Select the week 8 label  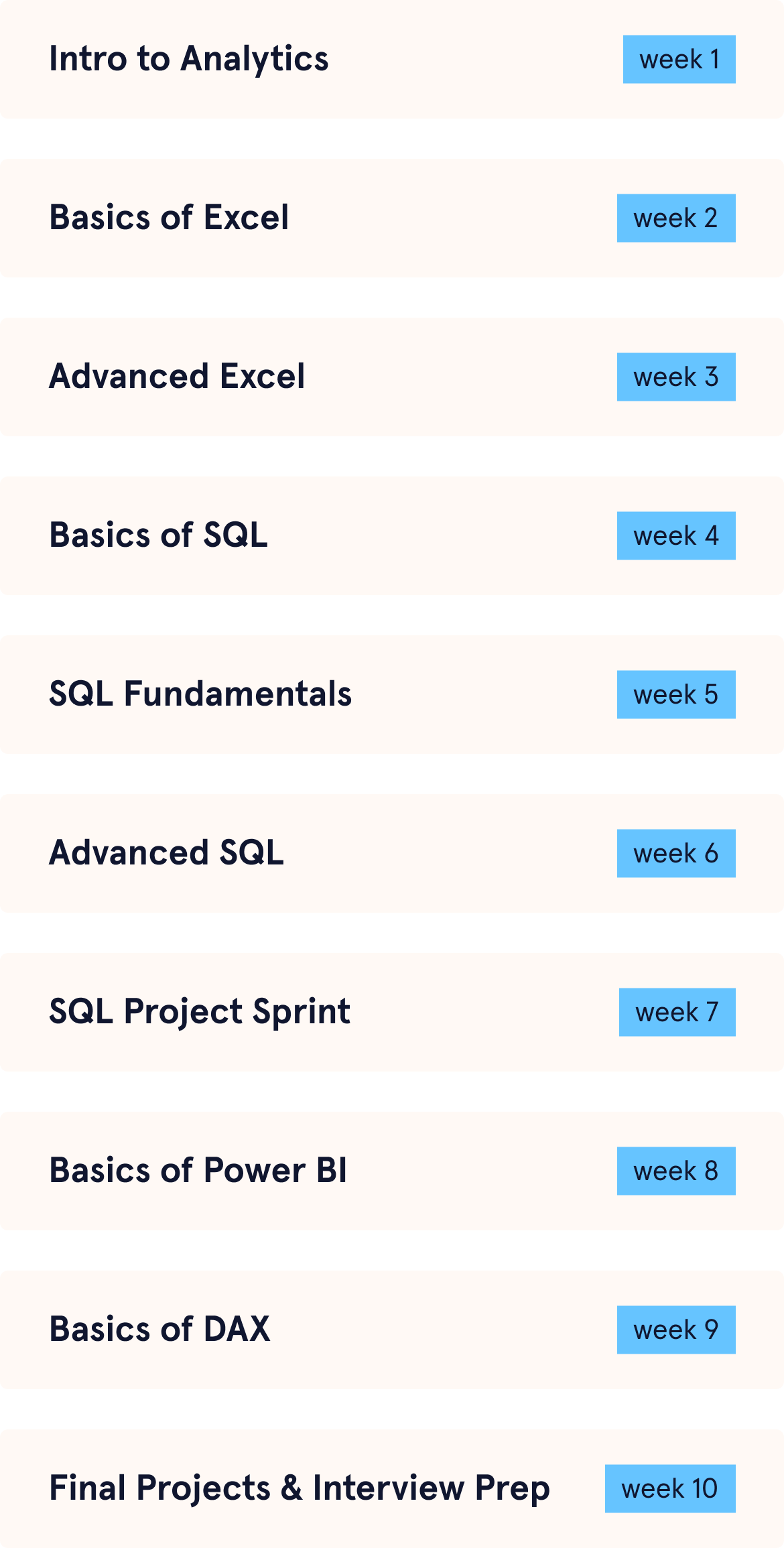[x=676, y=1171]
